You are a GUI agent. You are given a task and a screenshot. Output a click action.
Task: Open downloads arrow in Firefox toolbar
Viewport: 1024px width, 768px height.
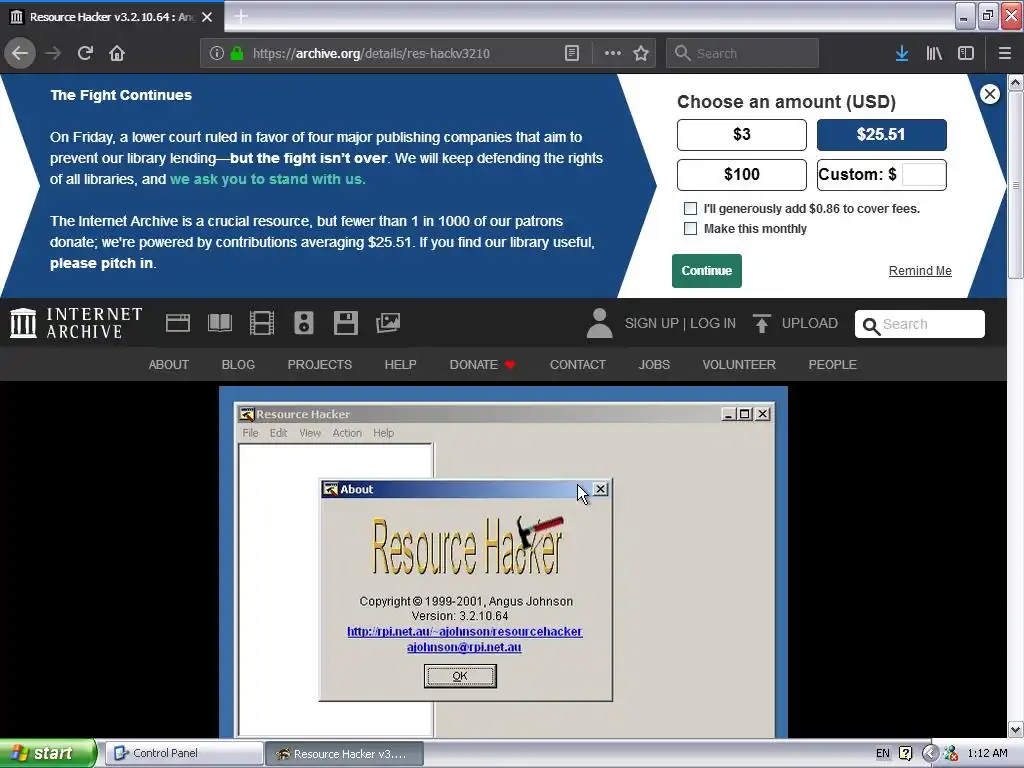coord(902,53)
